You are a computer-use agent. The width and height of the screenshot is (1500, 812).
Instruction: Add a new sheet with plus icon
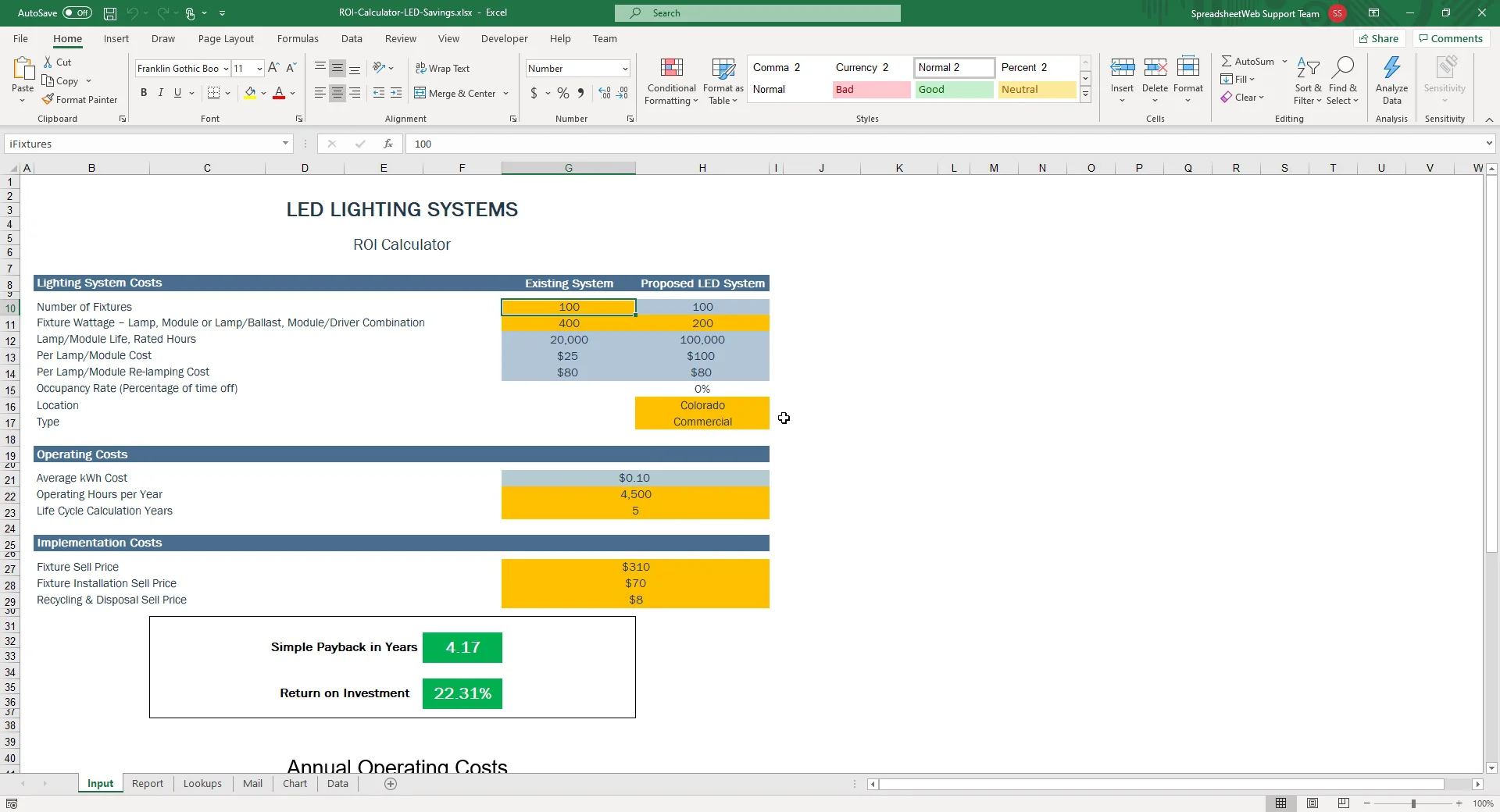point(391,784)
